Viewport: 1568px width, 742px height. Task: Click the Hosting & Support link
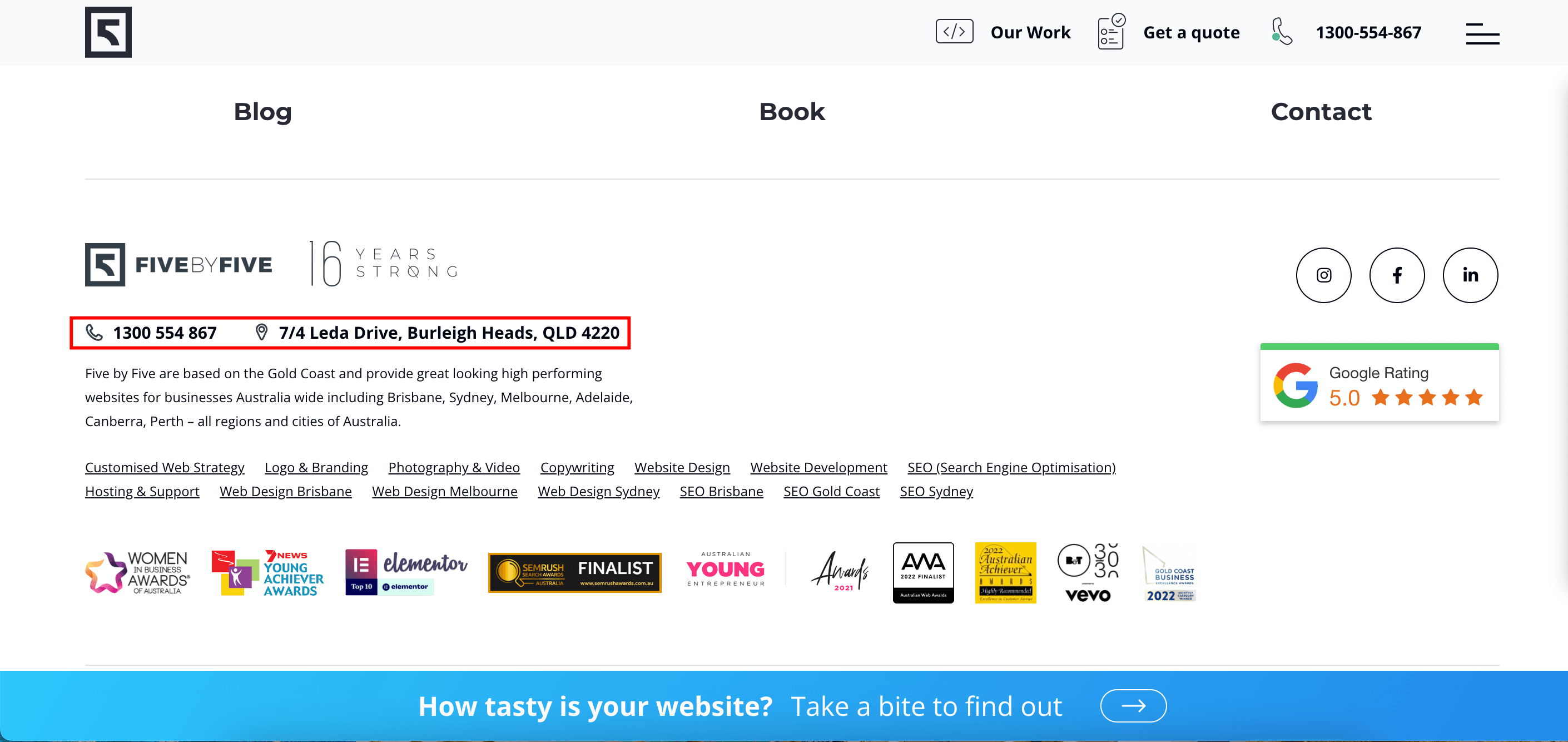[x=142, y=491]
